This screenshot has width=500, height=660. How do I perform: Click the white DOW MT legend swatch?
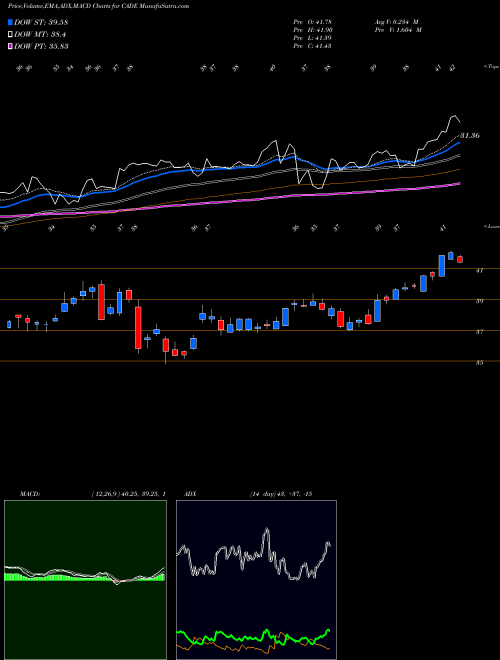(10, 34)
